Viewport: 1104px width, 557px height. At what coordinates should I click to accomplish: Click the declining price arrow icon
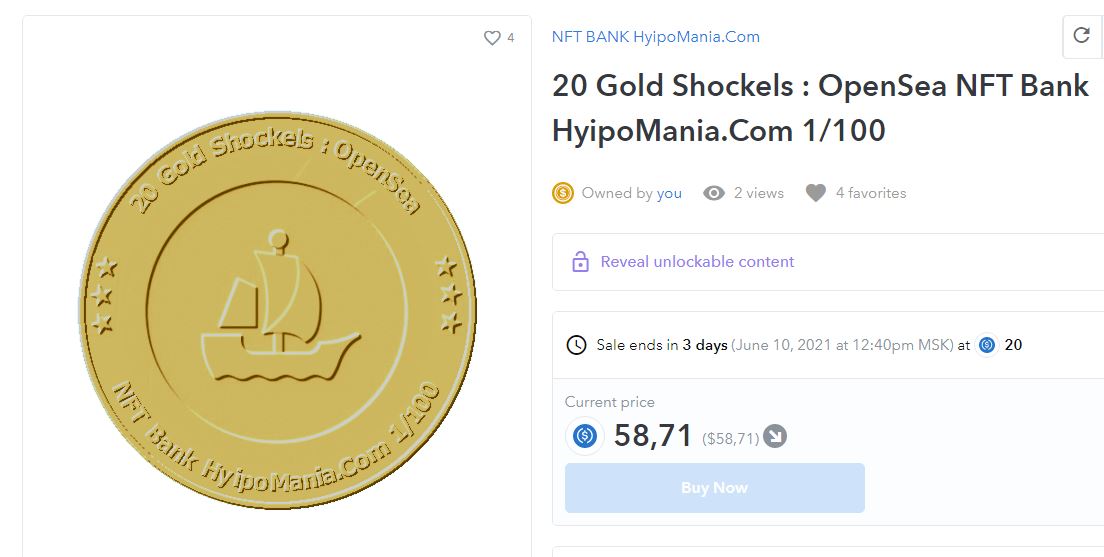[775, 437]
